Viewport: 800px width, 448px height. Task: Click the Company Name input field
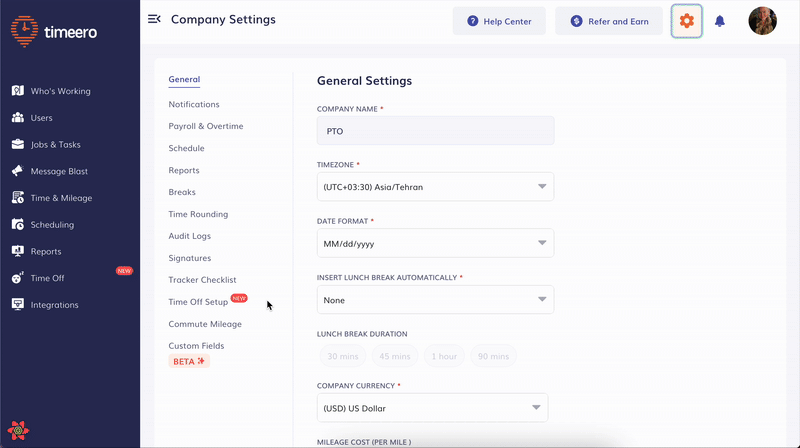435,130
